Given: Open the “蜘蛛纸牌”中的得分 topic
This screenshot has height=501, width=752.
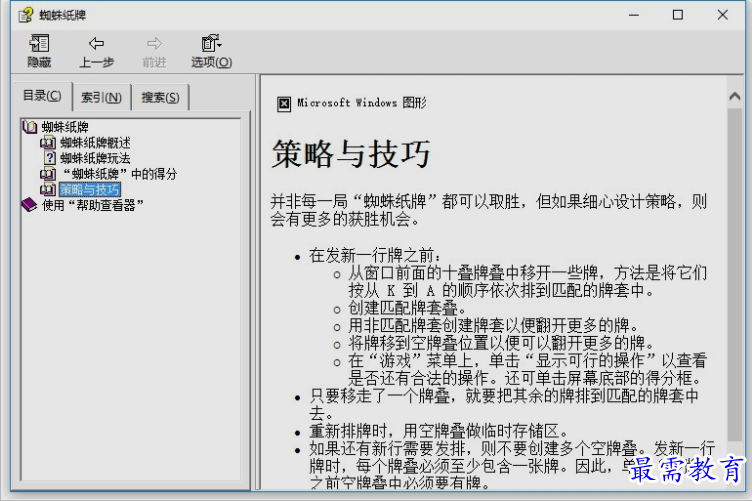Looking at the screenshot, I should coord(120,174).
